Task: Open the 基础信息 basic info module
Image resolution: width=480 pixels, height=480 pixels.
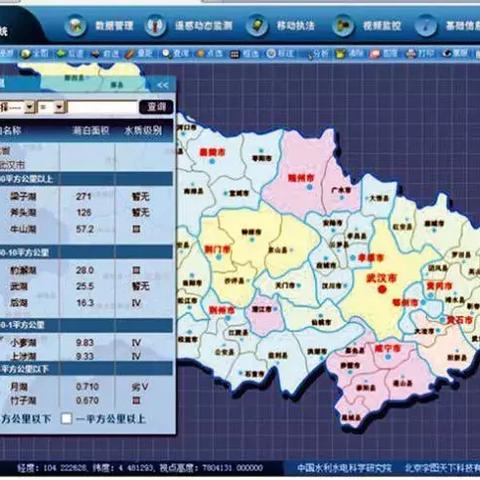Action: click(448, 25)
